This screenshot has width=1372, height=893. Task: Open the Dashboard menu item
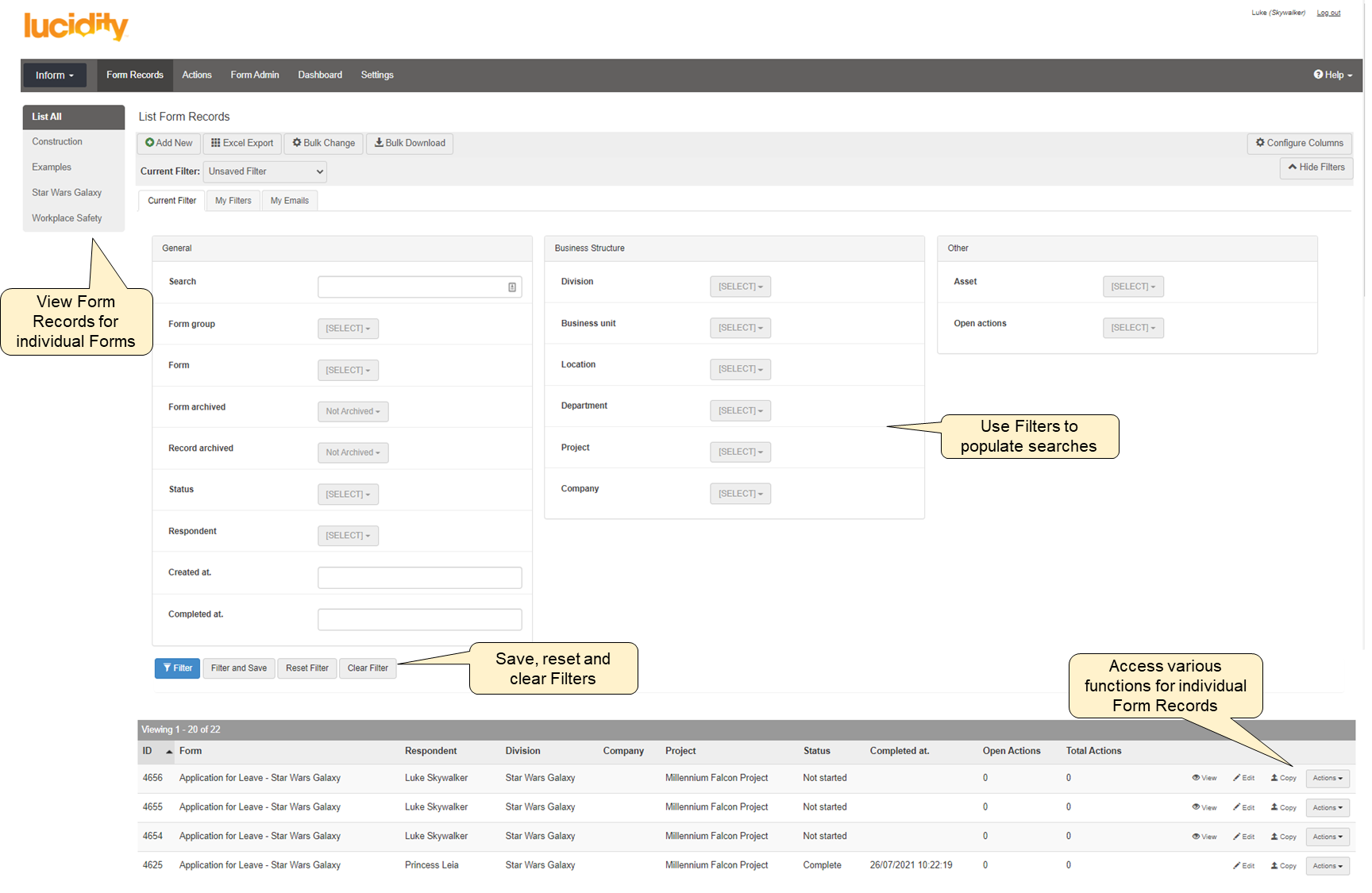(320, 75)
